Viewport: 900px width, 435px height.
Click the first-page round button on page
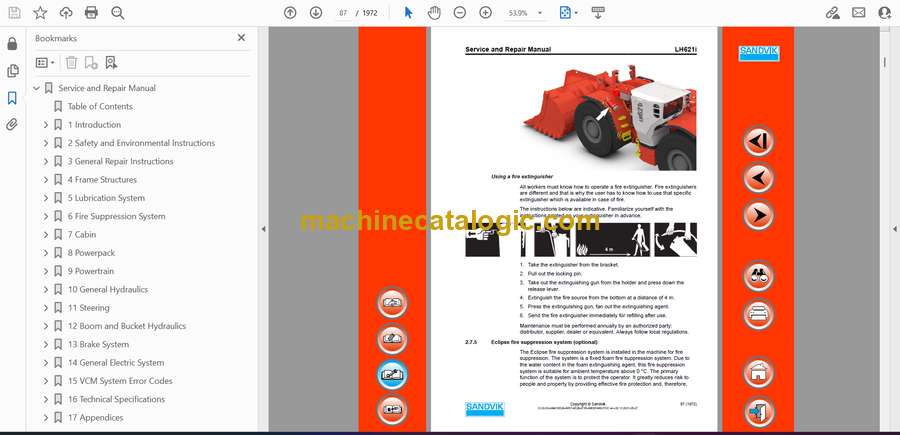(x=758, y=141)
